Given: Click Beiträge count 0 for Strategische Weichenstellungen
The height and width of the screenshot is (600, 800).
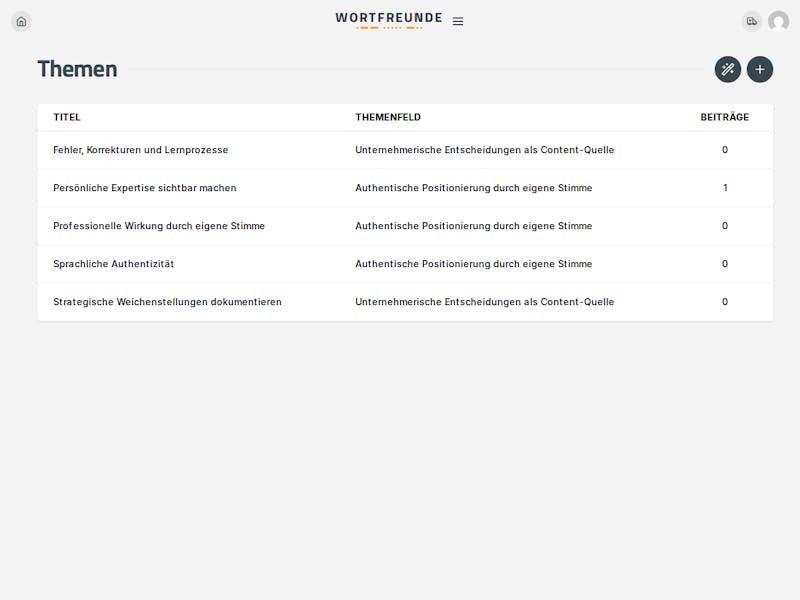Looking at the screenshot, I should [725, 302].
